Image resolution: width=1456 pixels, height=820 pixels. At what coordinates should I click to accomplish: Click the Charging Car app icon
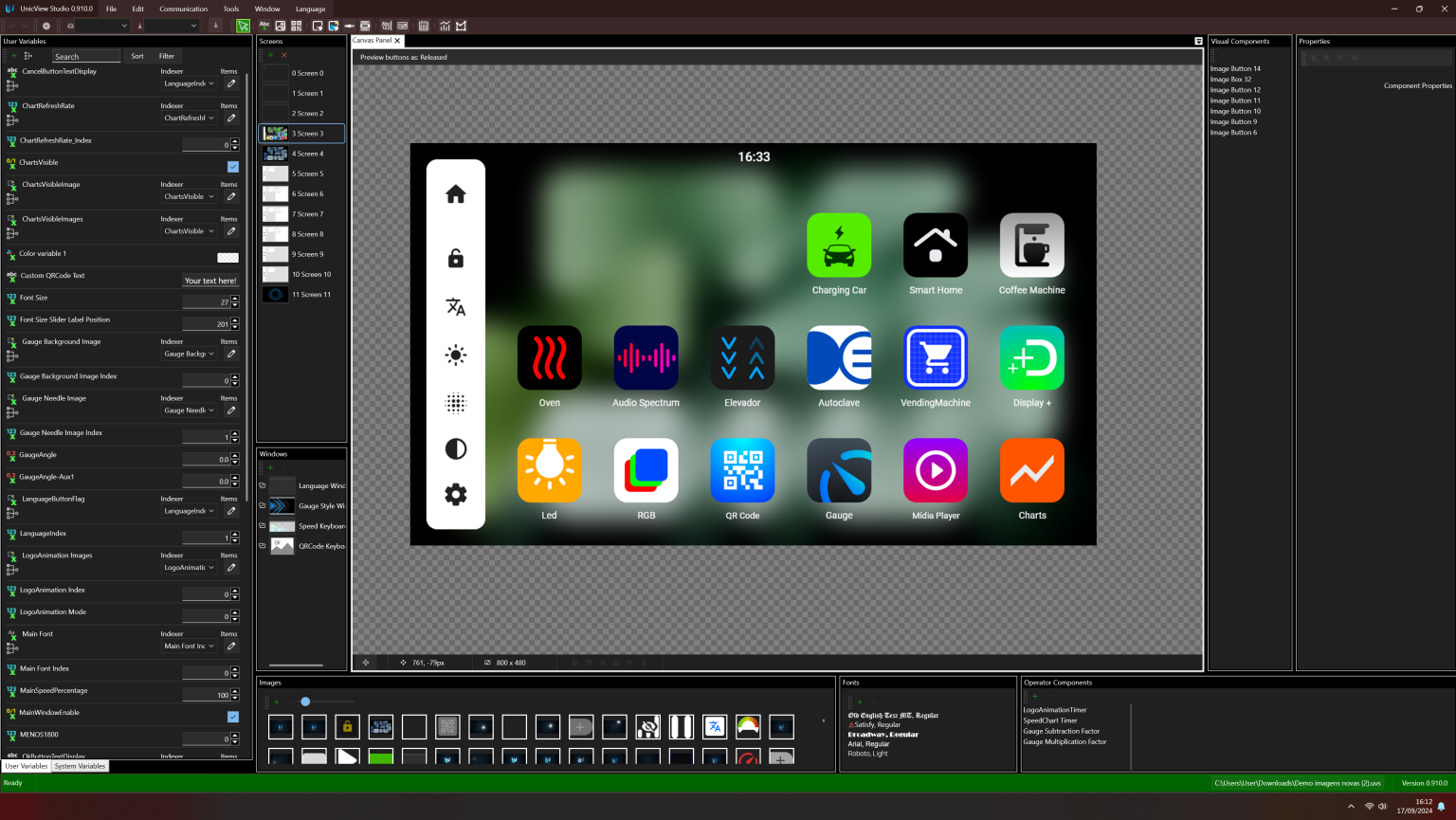[839, 246]
